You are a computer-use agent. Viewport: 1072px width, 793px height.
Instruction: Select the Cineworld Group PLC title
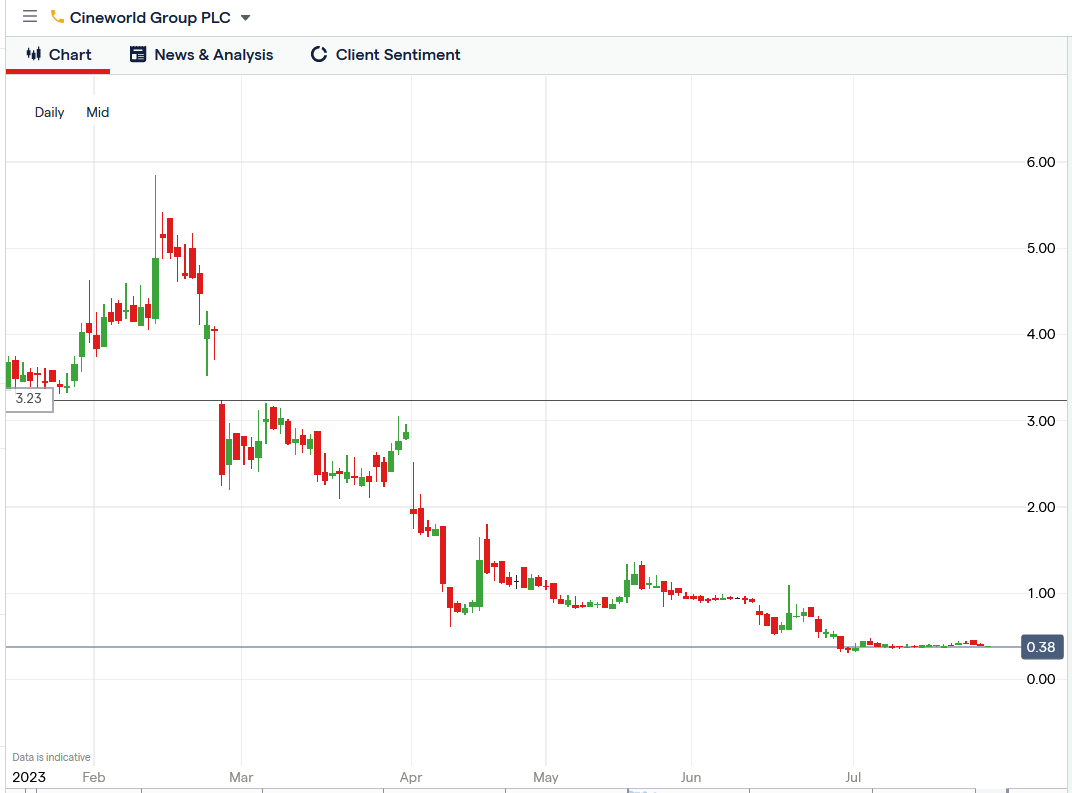coord(150,18)
